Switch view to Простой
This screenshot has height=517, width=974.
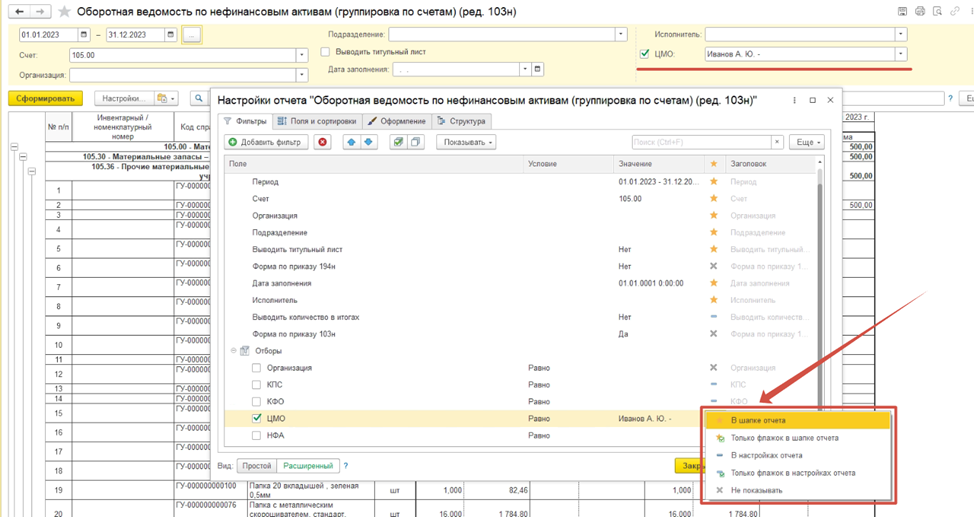(257, 465)
